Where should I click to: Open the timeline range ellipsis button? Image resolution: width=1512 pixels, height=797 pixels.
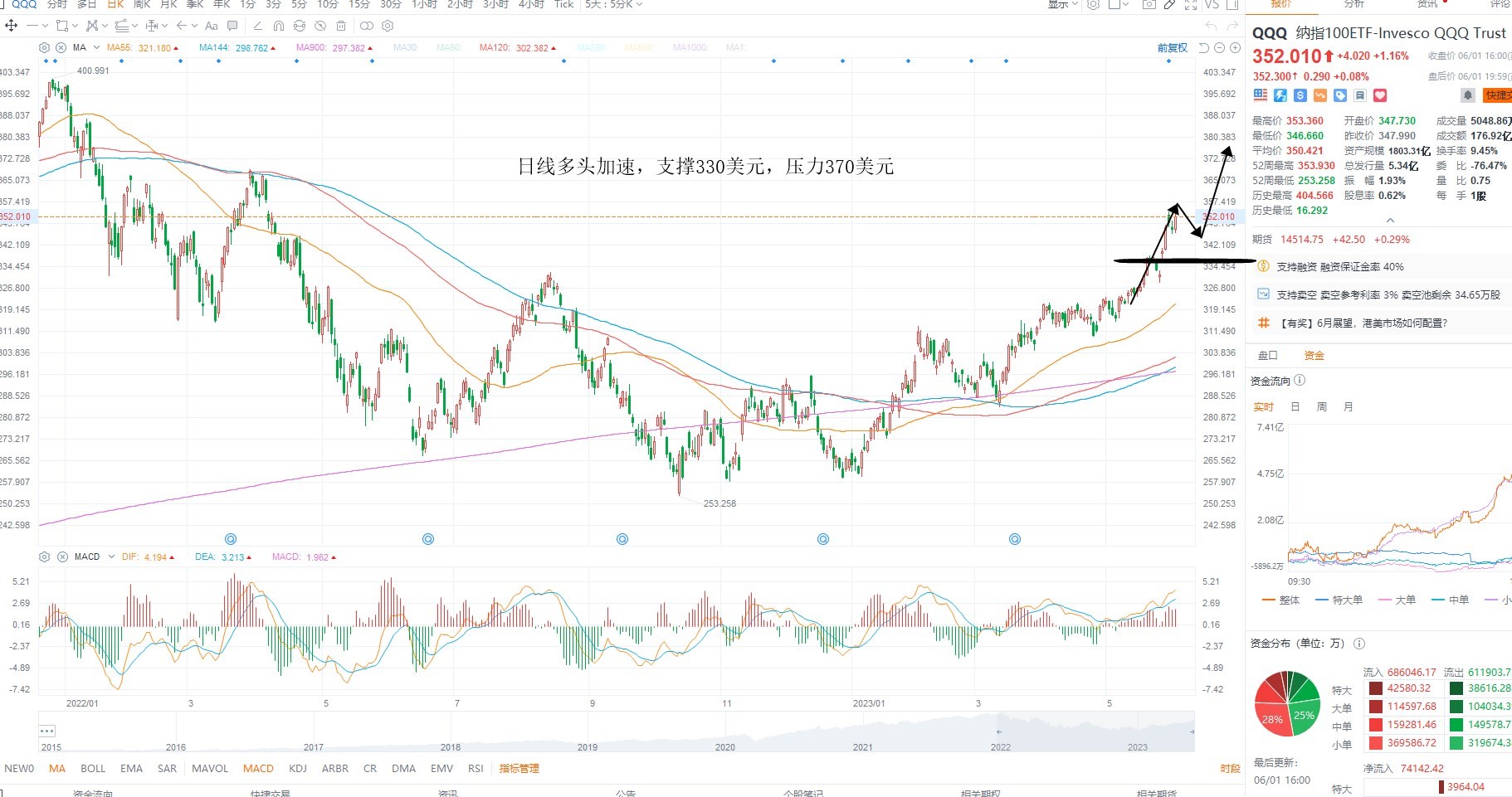click(47, 731)
